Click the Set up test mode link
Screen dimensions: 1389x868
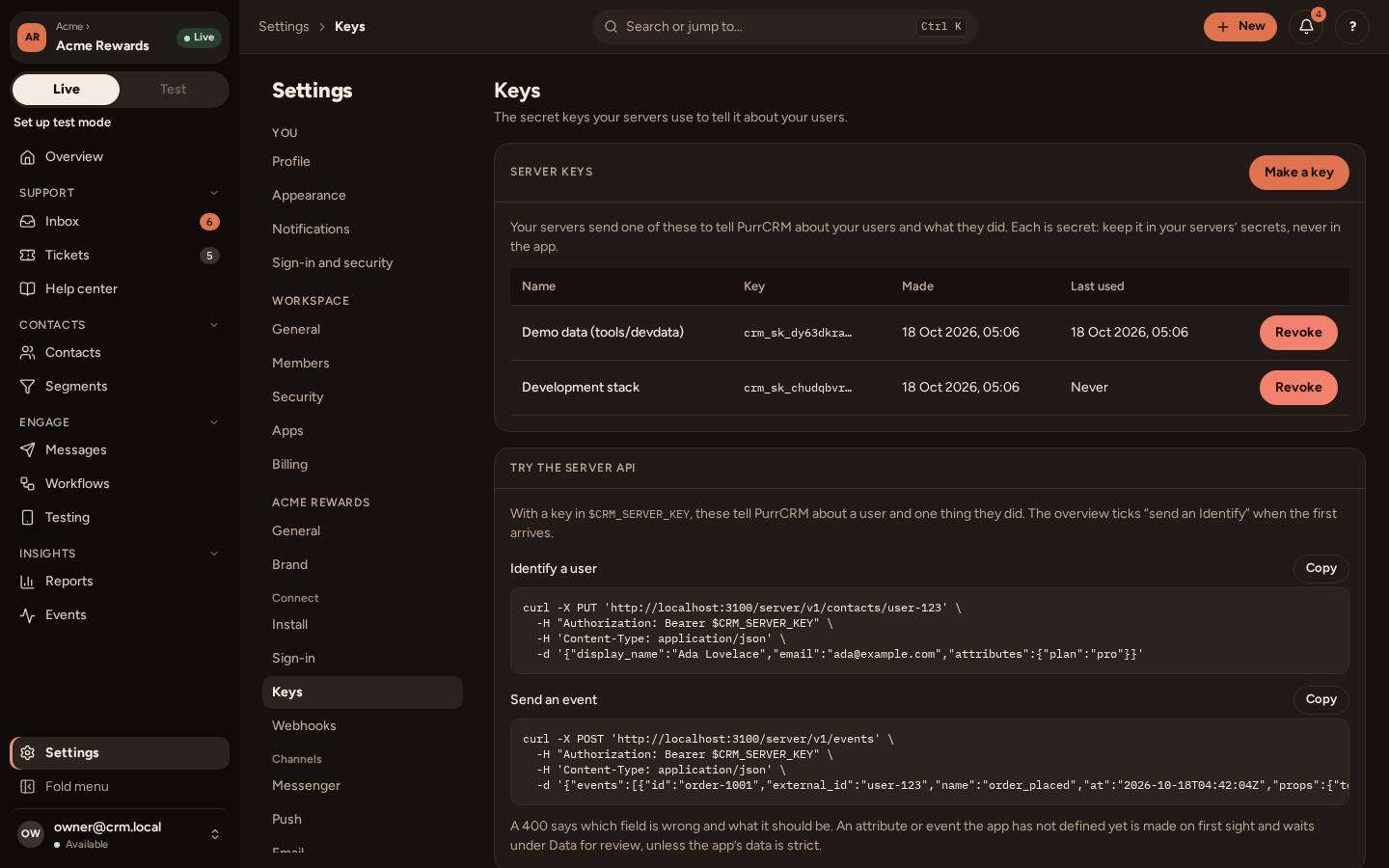(x=63, y=122)
